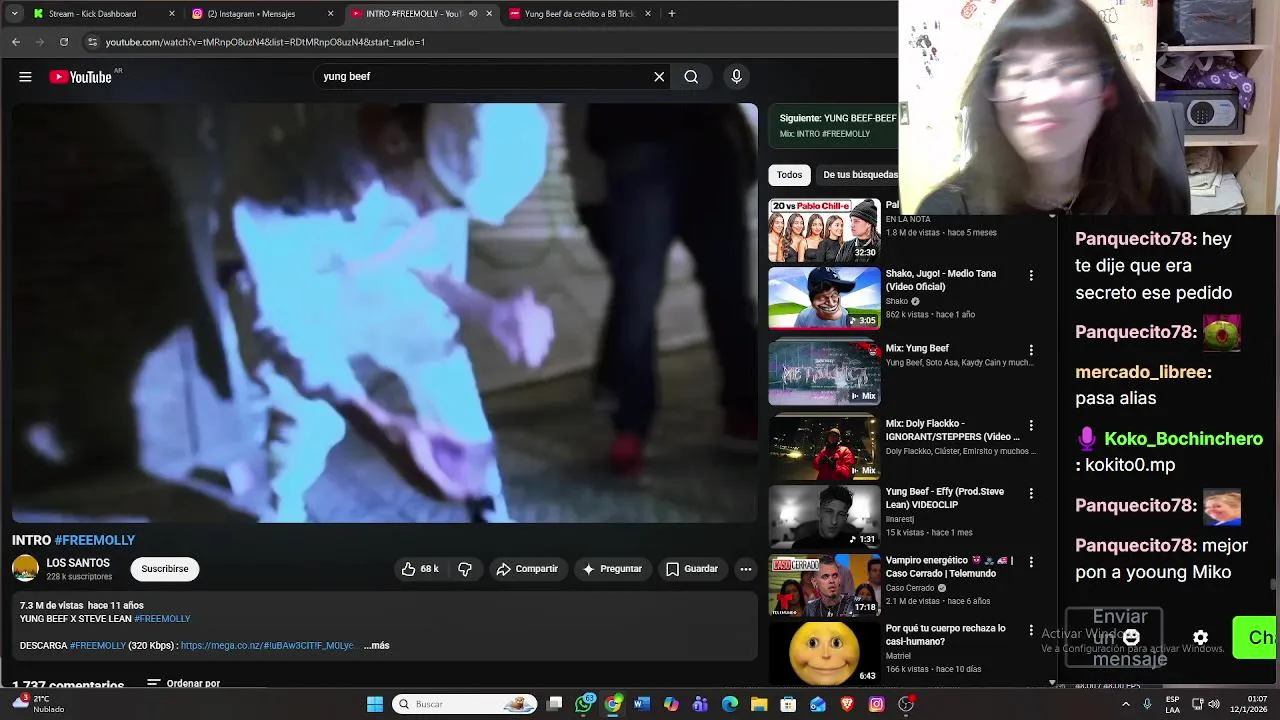Image resolution: width=1280 pixels, height=720 pixels.
Task: Open the tab search dropdown arrow
Action: 14,14
